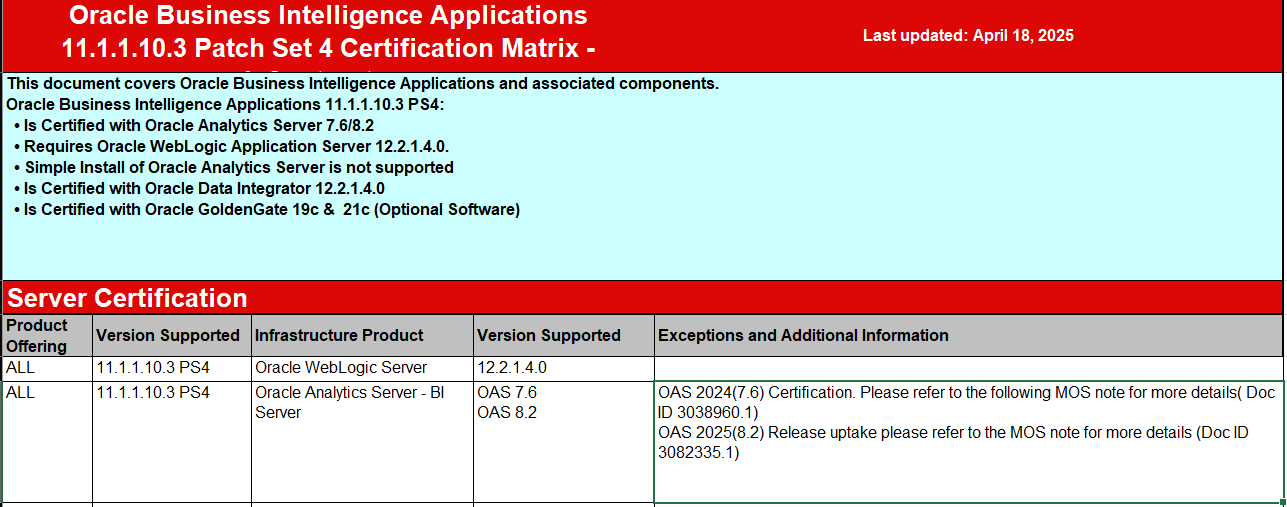Image resolution: width=1287 pixels, height=507 pixels.
Task: Click the 'OAS 7.6' version text
Action: (507, 393)
